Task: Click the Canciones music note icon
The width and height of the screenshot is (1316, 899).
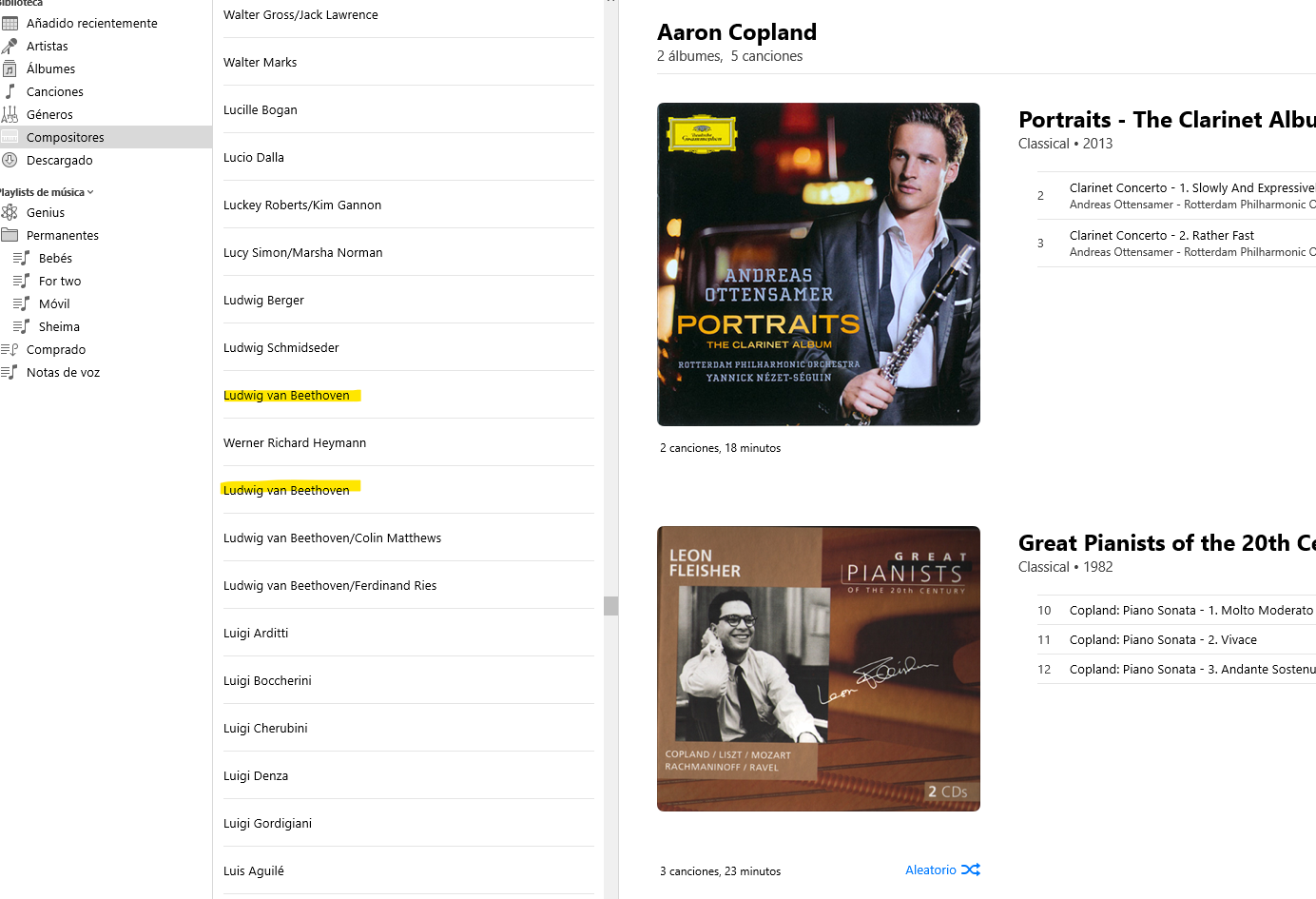Action: [10, 91]
